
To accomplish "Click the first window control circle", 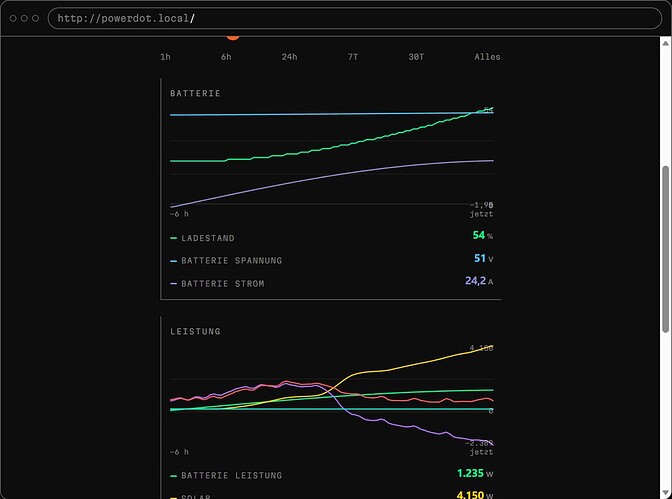I will (x=13, y=18).
